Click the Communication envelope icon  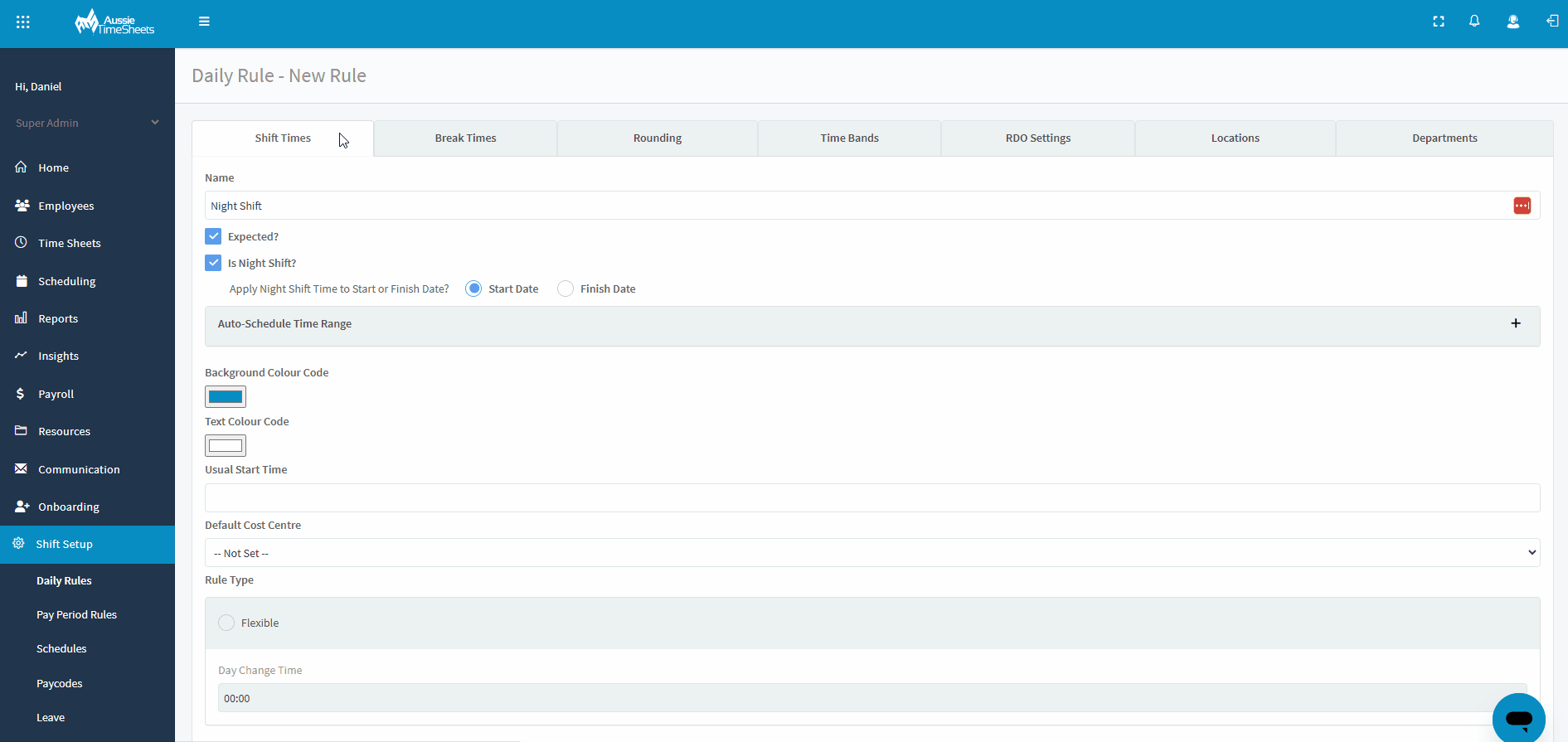click(22, 468)
